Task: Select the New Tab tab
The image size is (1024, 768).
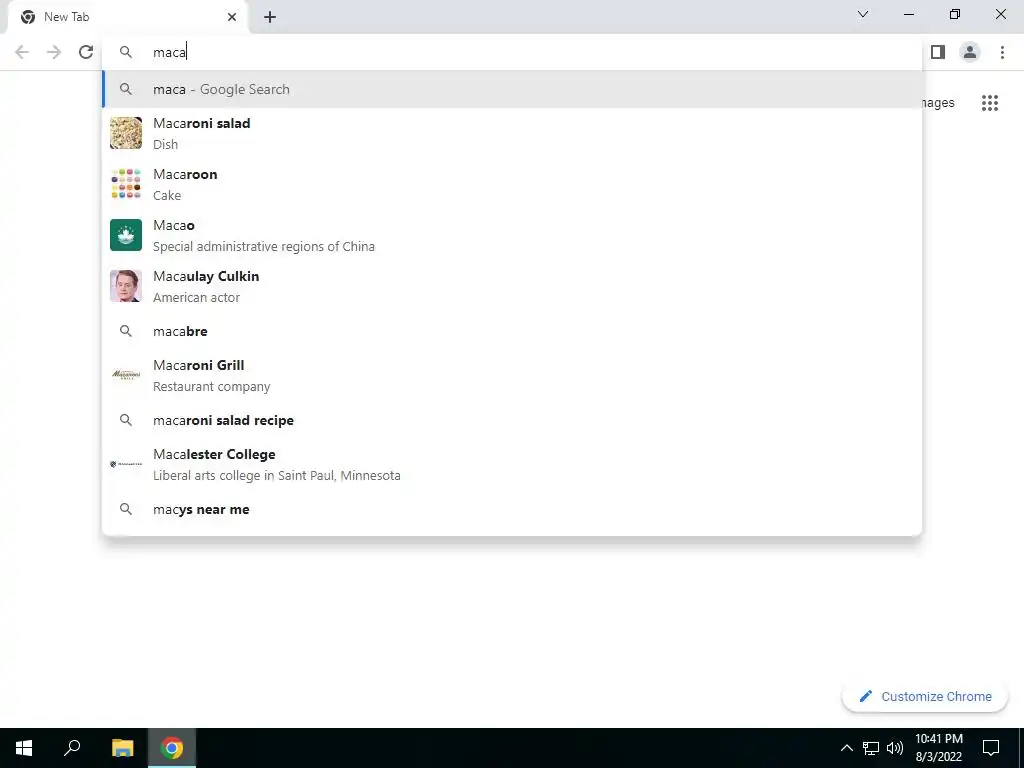Action: (x=127, y=17)
